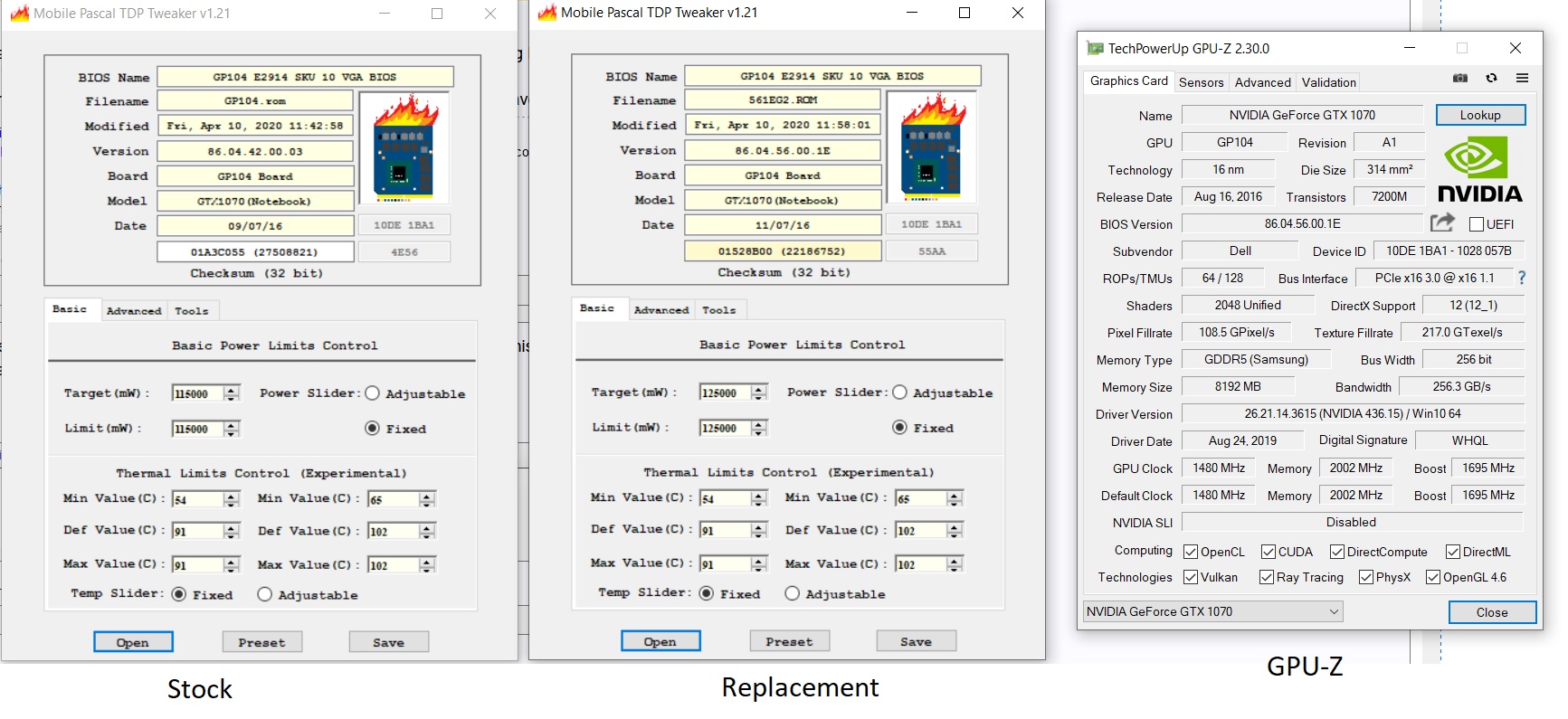Switch to Advanced tab in Stock window
The width and height of the screenshot is (1568, 719).
tap(134, 311)
